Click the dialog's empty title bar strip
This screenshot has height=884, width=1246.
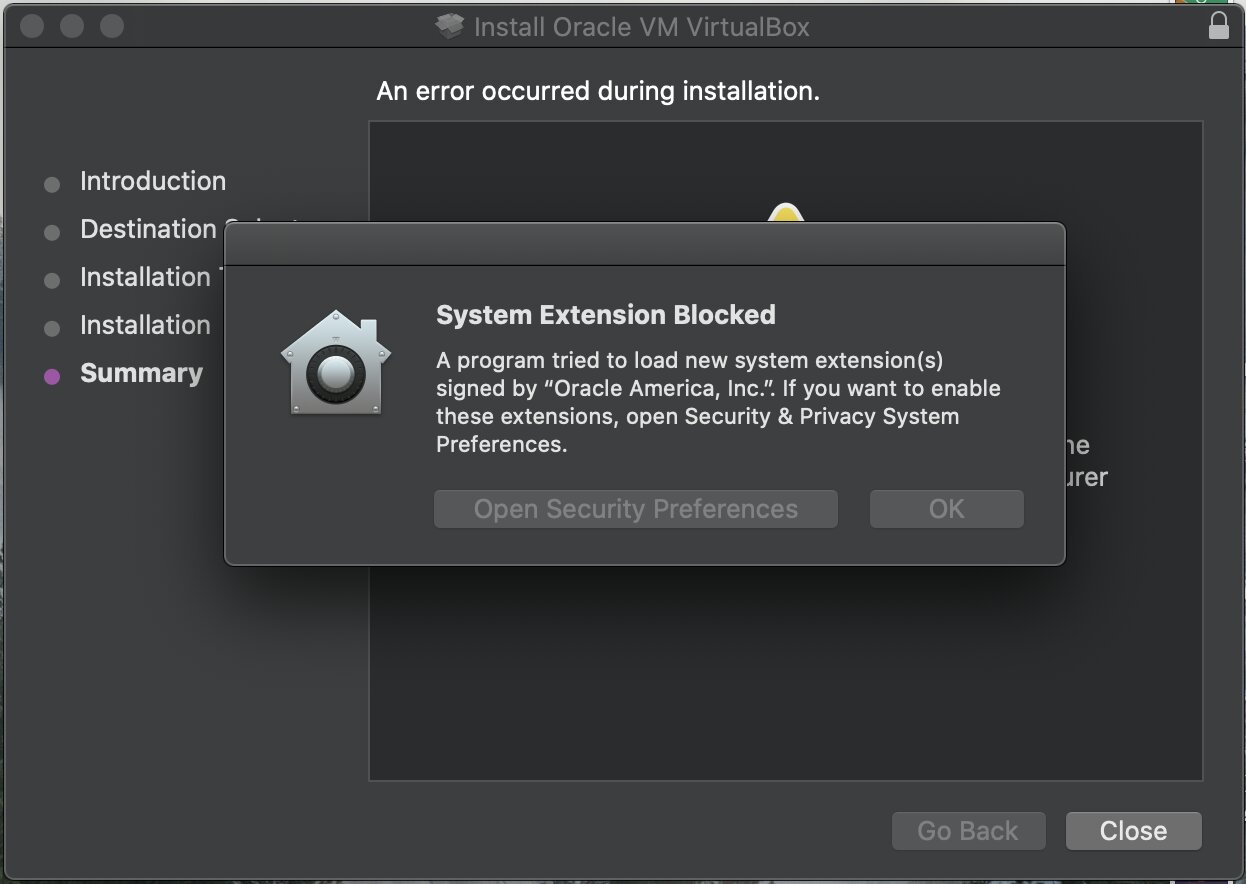(x=645, y=245)
